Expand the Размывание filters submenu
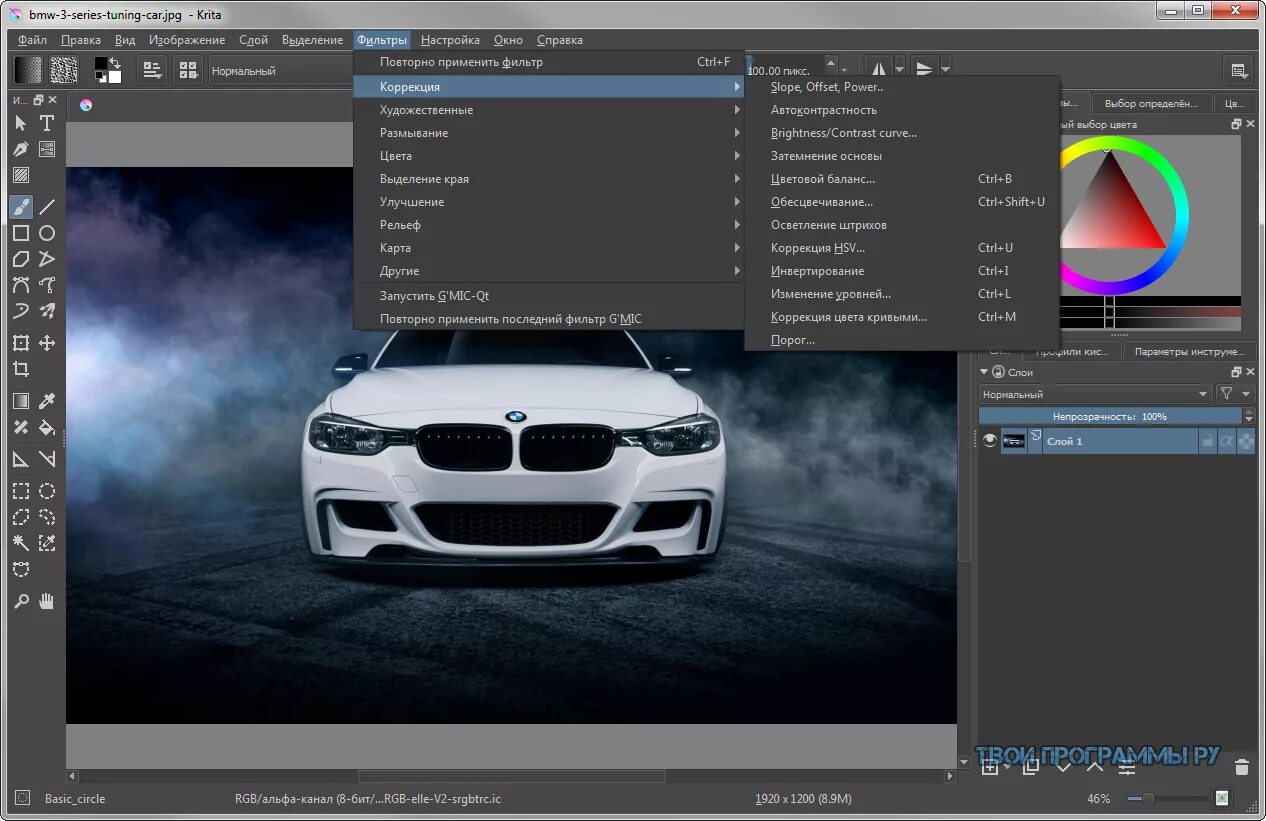This screenshot has height=821, width=1266. pyautogui.click(x=548, y=133)
